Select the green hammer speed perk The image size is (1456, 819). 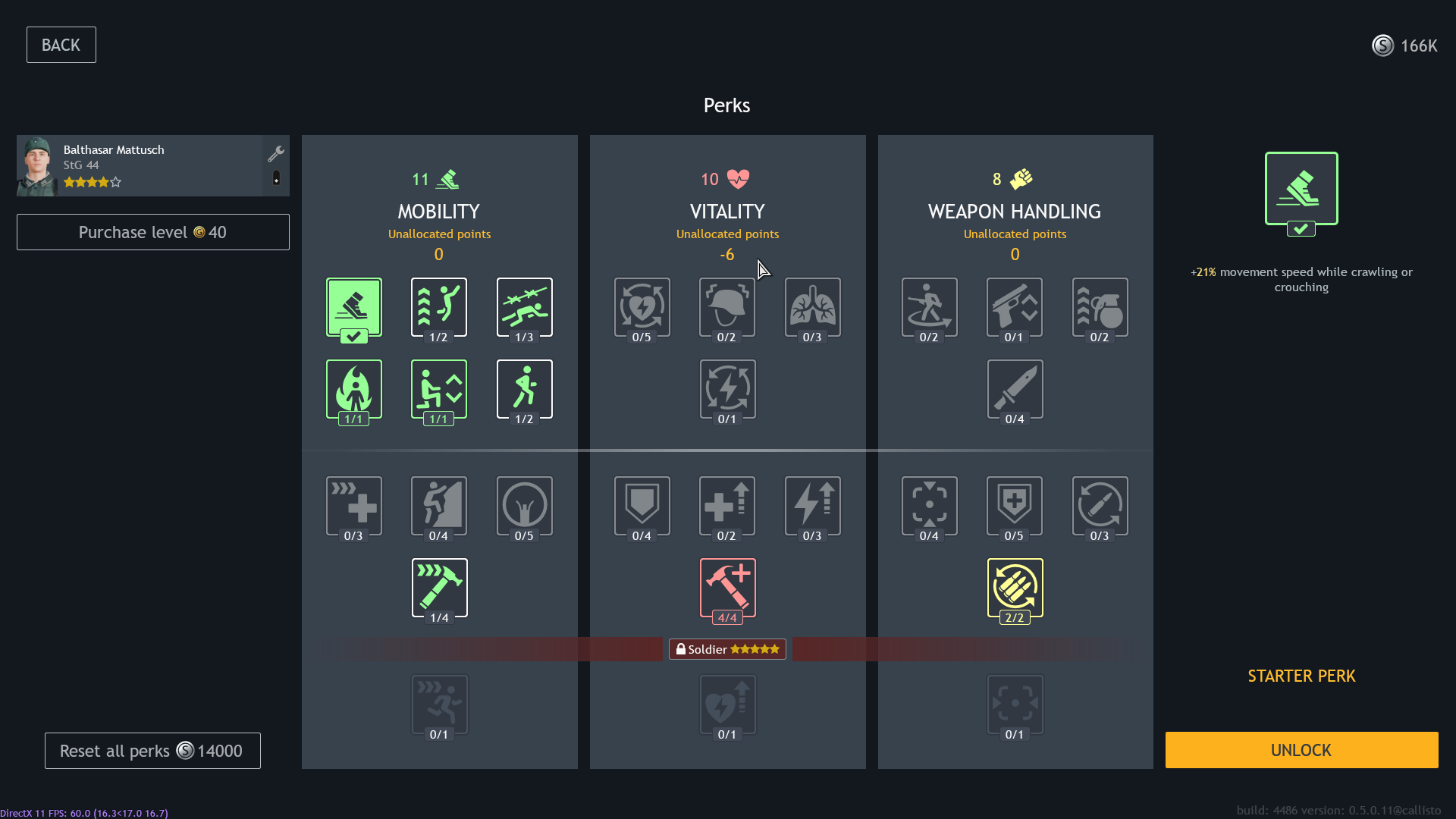pos(439,588)
